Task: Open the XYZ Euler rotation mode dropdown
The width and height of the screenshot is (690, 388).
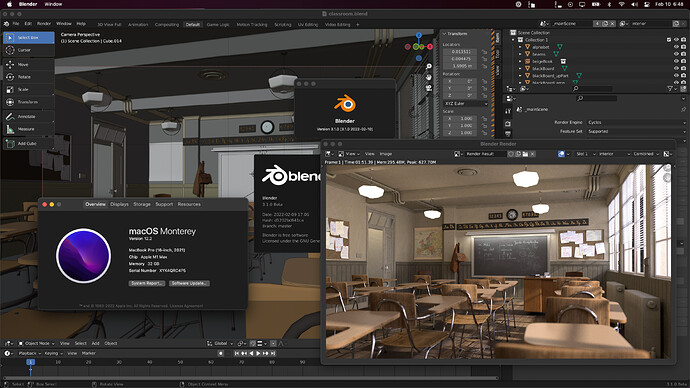Action: pos(465,104)
